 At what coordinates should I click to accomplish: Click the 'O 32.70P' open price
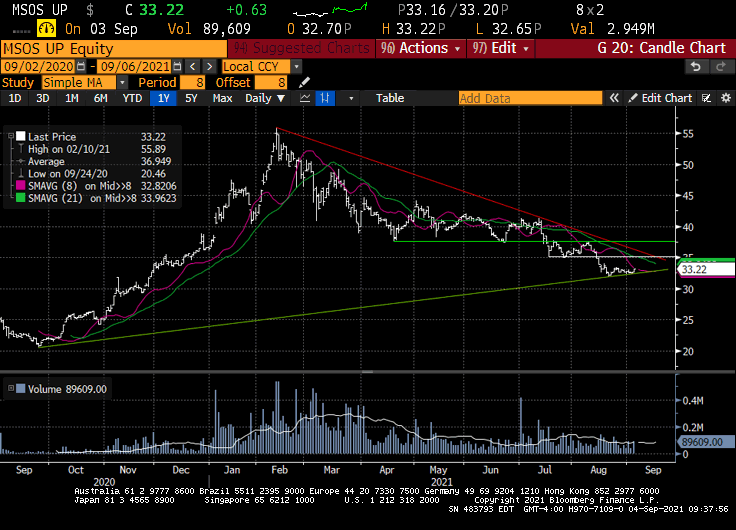point(319,29)
